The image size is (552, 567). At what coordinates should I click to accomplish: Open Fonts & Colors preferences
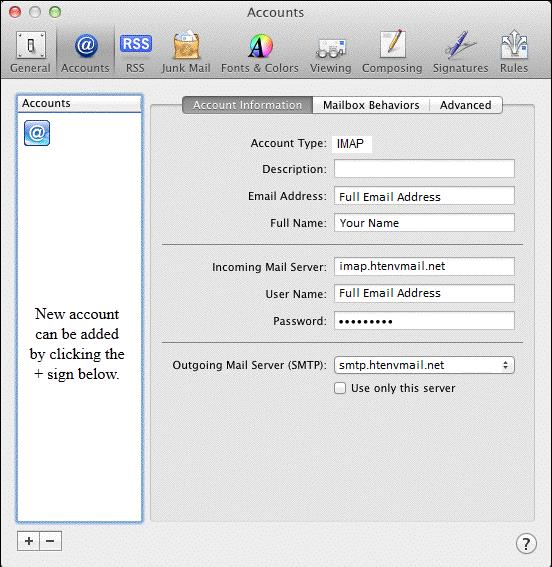point(260,52)
